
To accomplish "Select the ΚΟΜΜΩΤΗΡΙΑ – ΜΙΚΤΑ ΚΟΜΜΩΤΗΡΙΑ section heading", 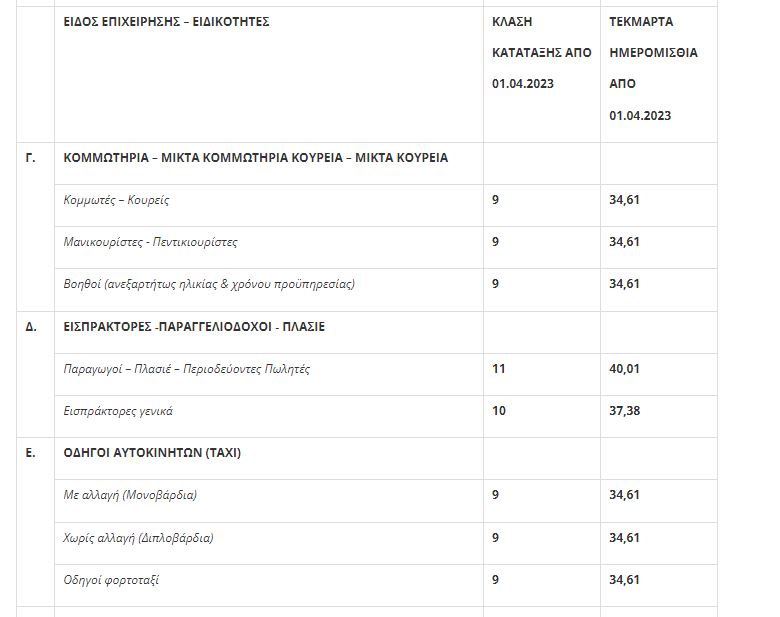I will click(255, 157).
